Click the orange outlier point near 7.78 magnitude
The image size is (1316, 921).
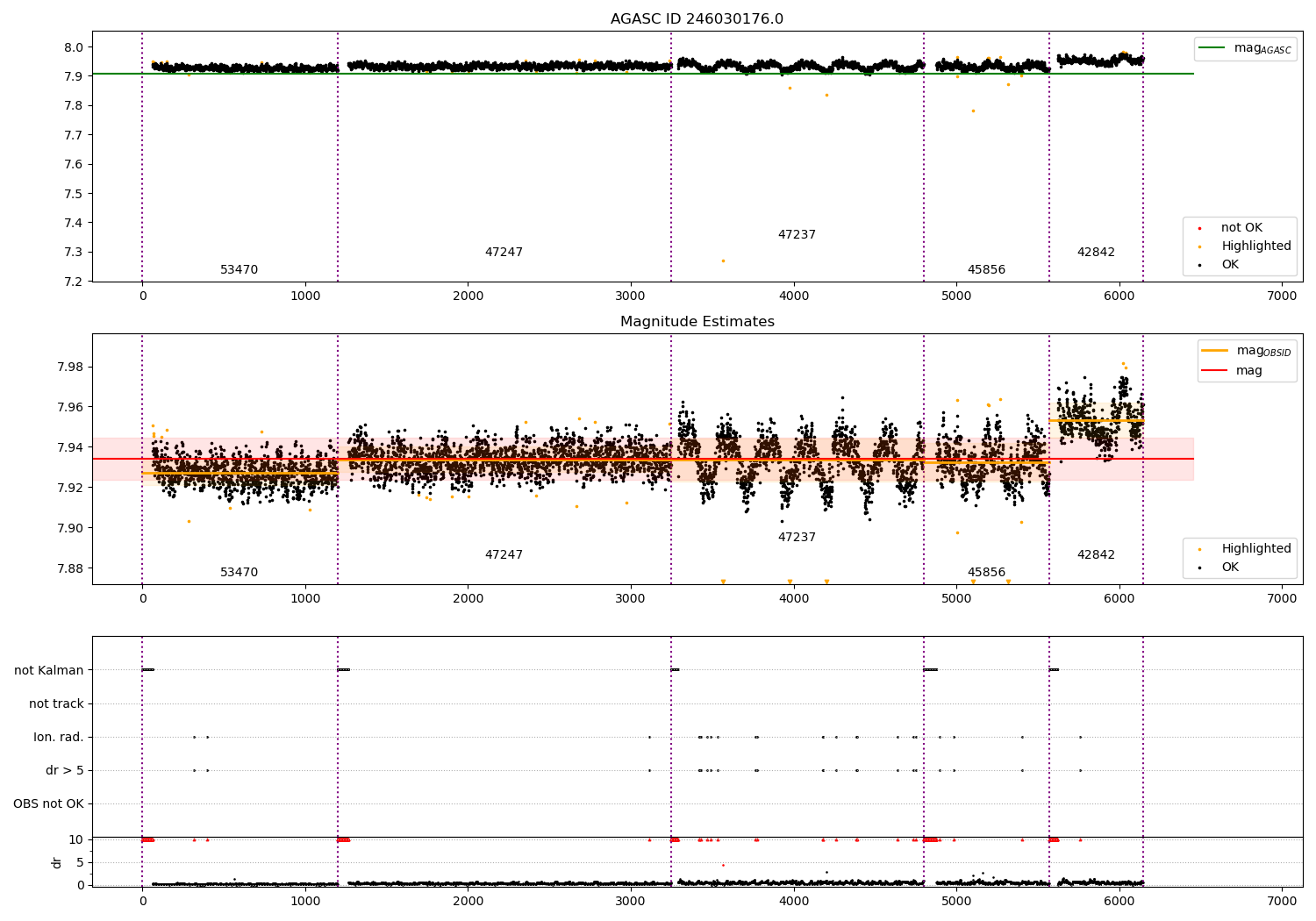coord(973,111)
